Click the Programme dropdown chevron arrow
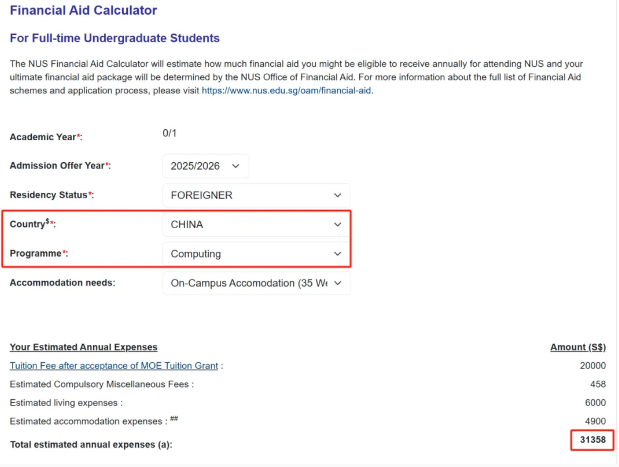619x467 pixels. point(338,254)
